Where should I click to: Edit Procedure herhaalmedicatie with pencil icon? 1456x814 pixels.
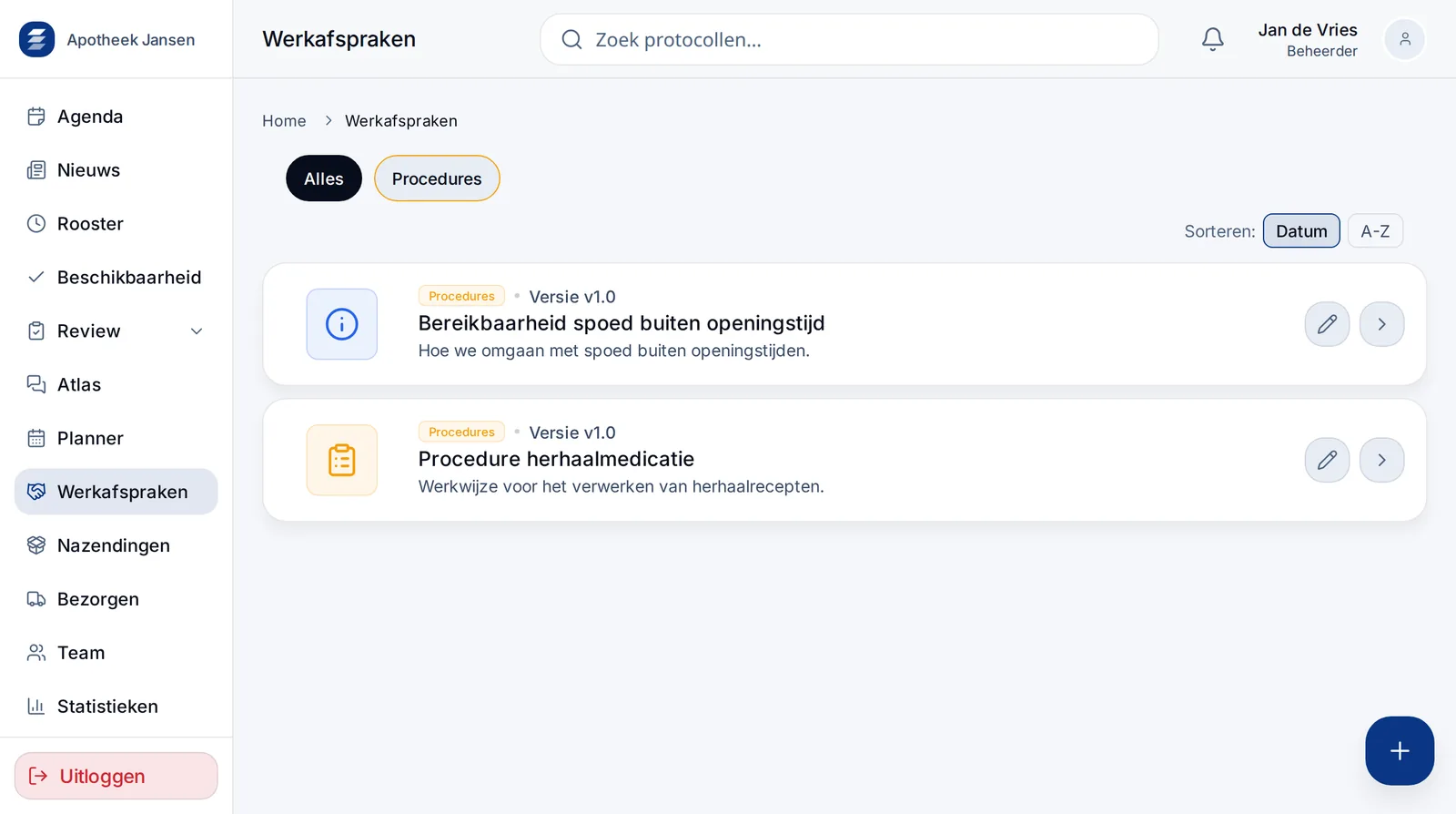tap(1327, 460)
